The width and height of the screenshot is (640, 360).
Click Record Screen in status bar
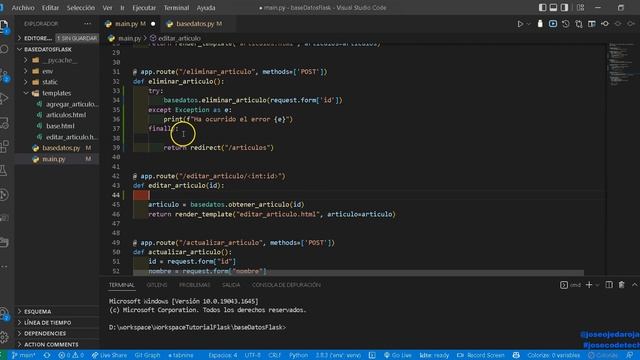481,356
